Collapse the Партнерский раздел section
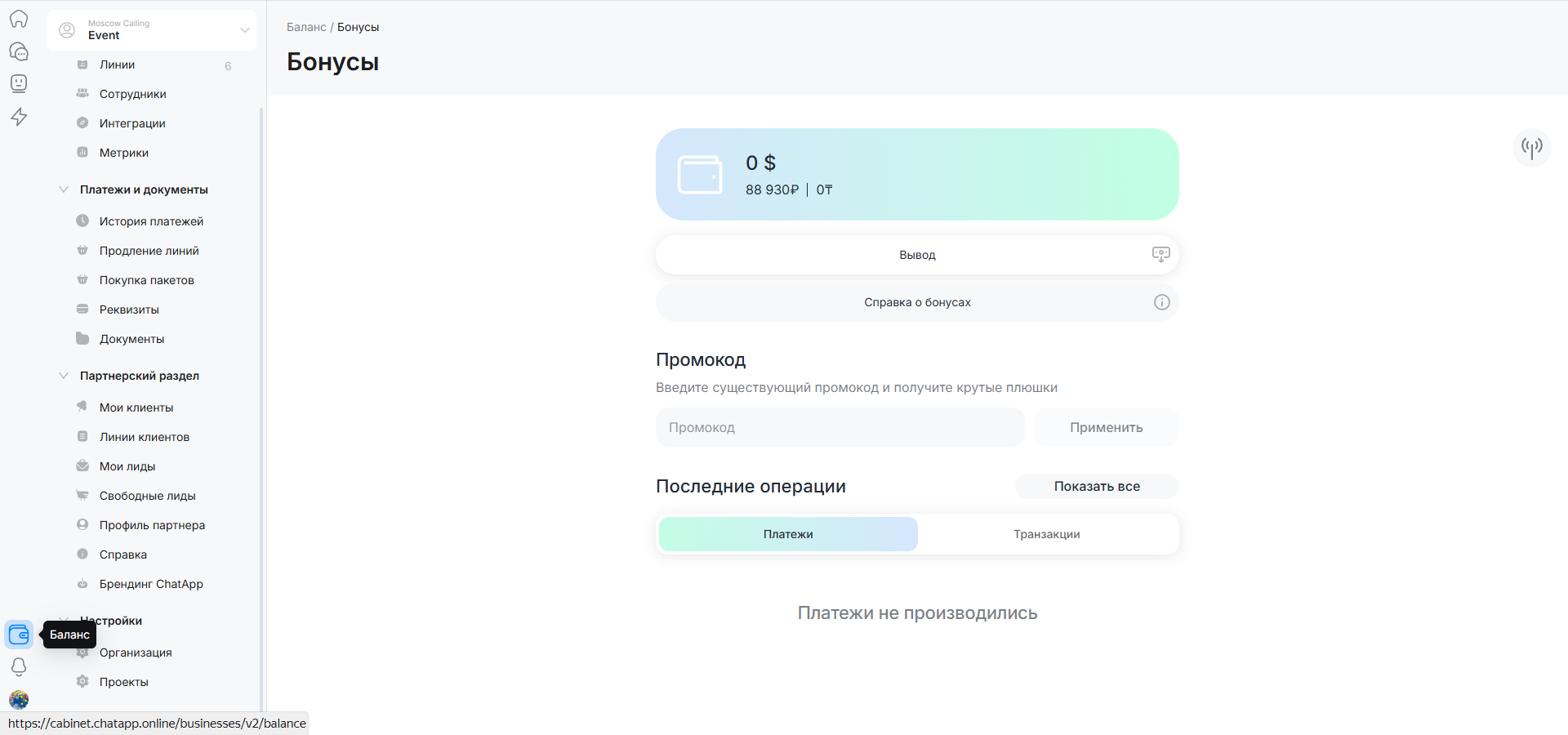The image size is (1568, 735). coord(64,376)
